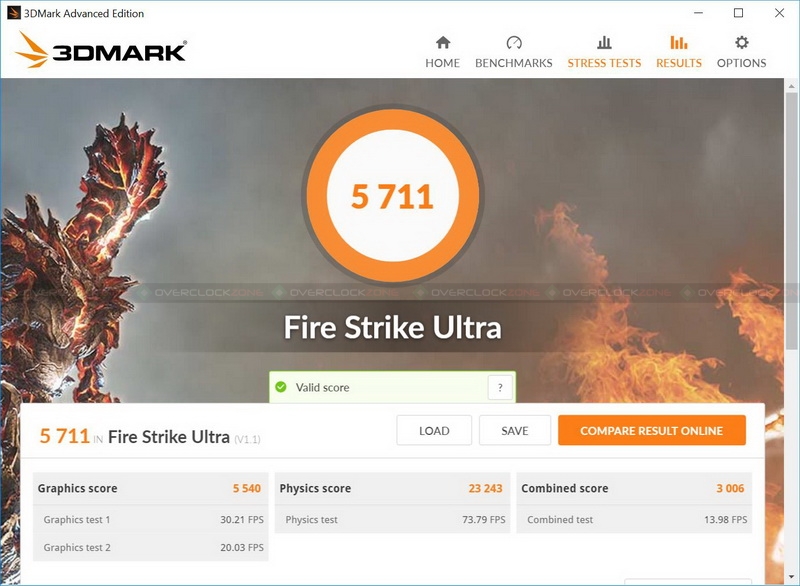Click the scrollbar down arrow

[x=791, y=576]
